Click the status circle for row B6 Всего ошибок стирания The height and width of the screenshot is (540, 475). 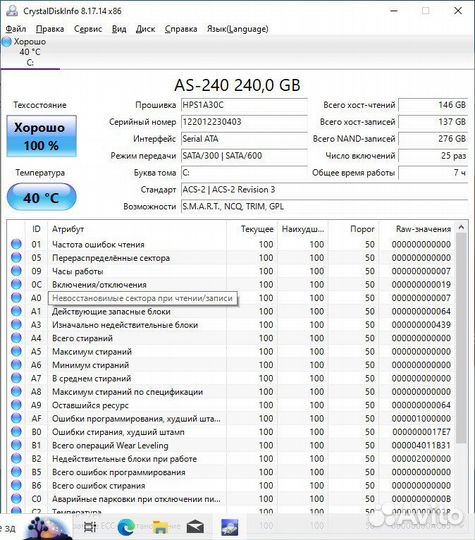click(16, 486)
